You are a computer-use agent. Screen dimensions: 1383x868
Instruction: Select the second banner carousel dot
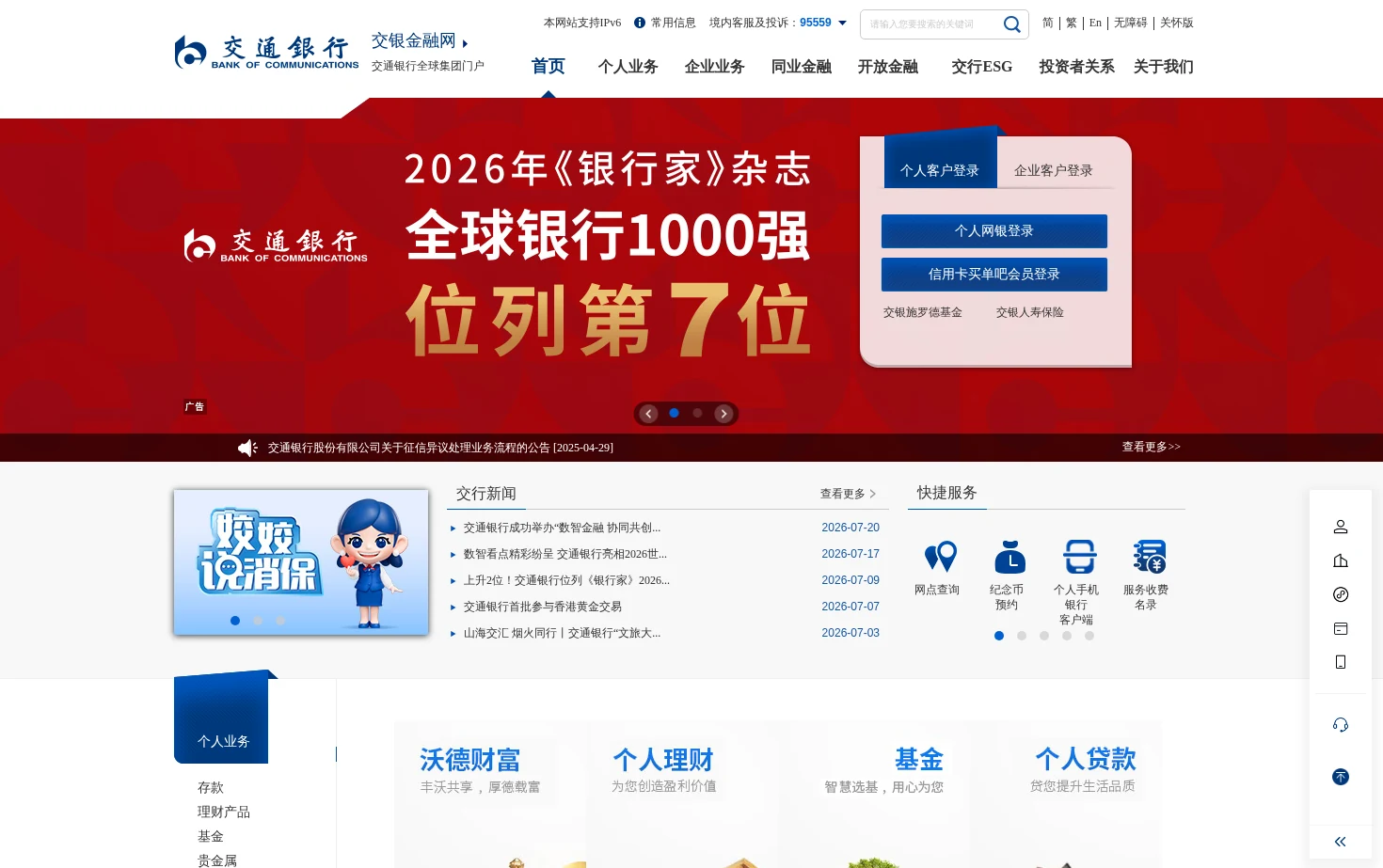coord(697,413)
